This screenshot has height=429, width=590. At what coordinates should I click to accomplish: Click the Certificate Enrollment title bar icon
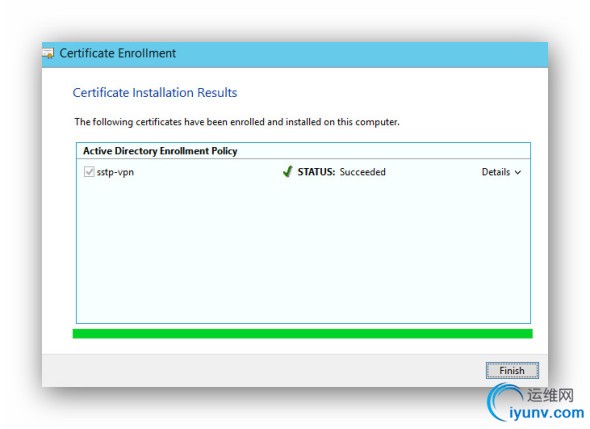pyautogui.click(x=48, y=53)
